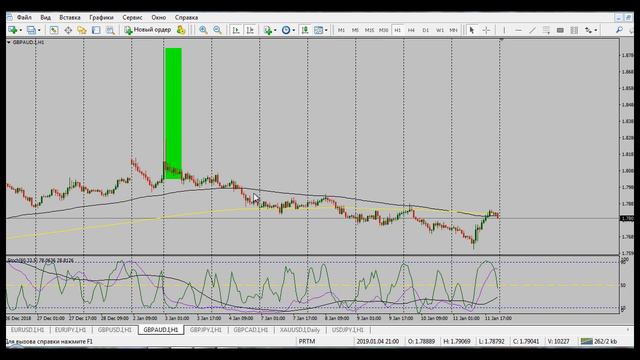This screenshot has height=360, width=640.
Task: Select the dark rectangle label tool
Action: [560, 30]
